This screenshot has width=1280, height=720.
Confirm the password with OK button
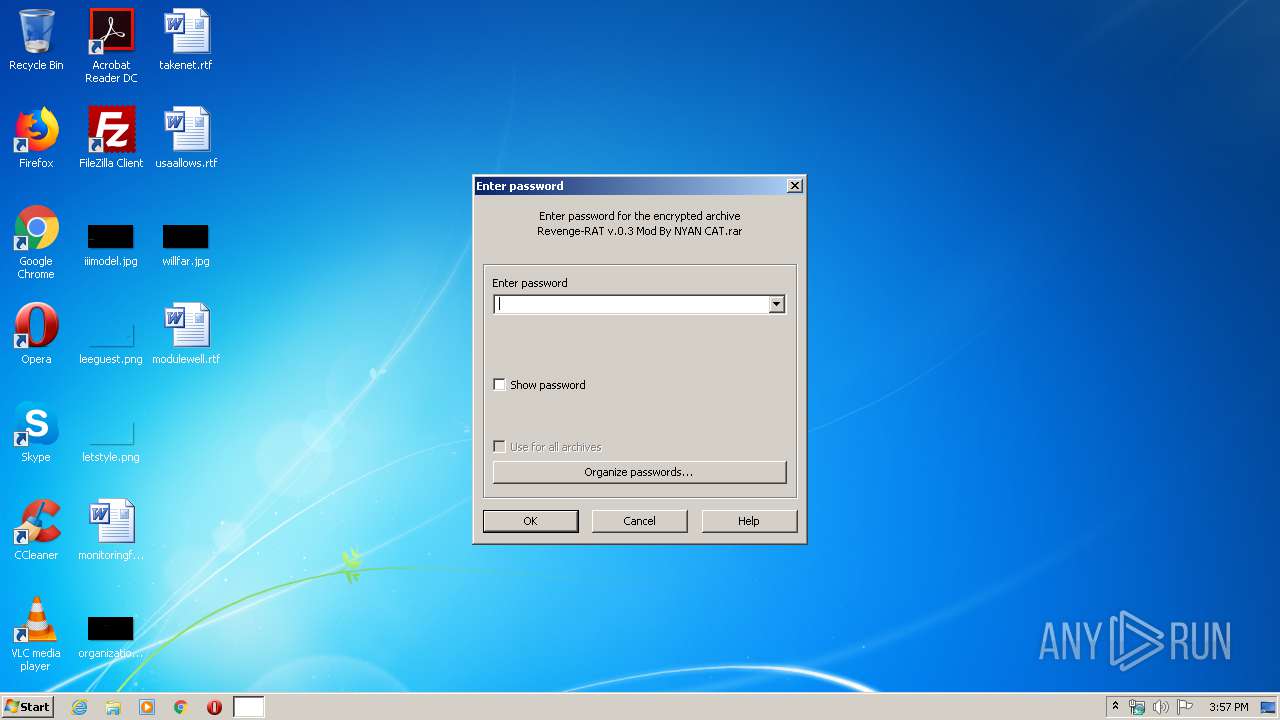[x=530, y=521]
